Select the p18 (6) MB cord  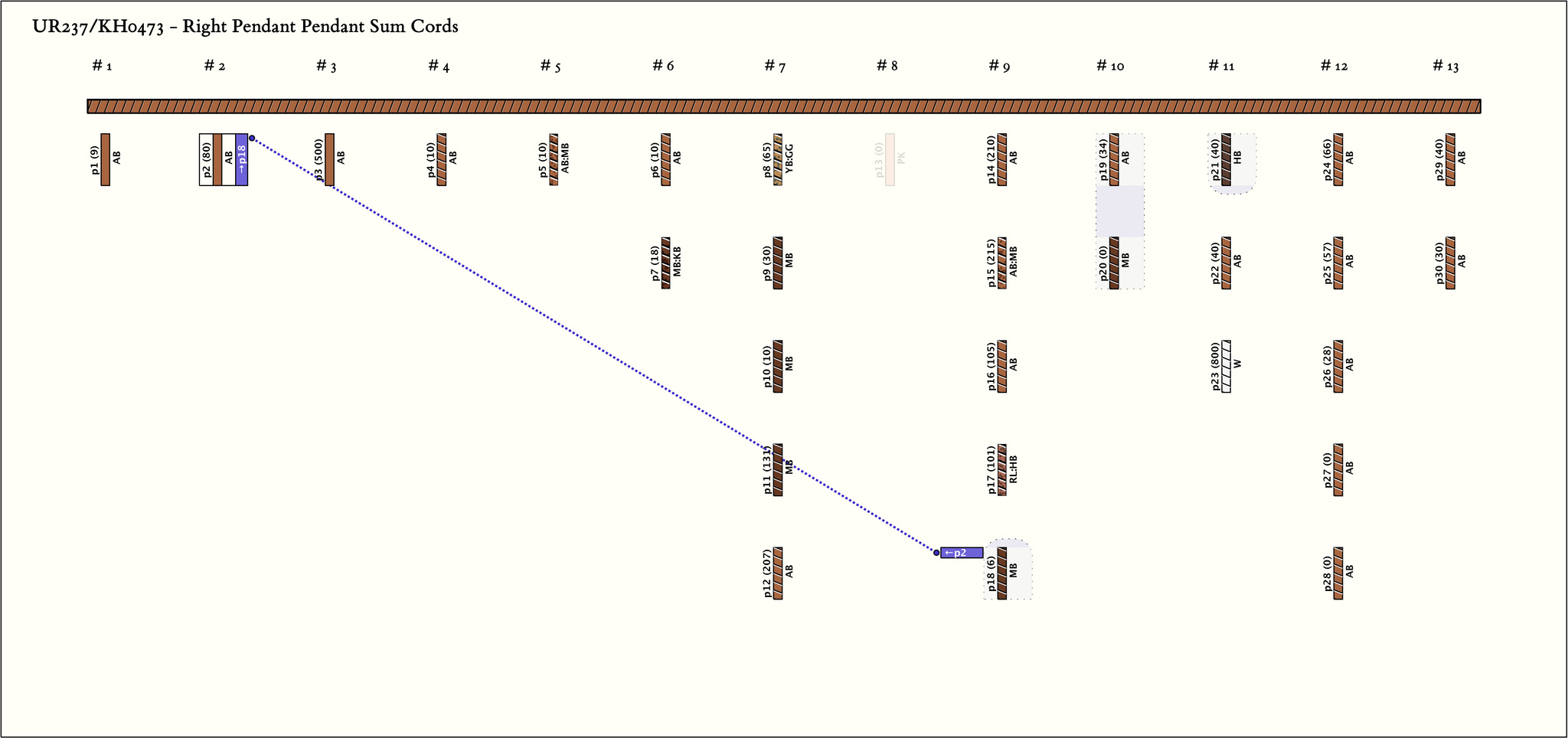pos(1002,573)
